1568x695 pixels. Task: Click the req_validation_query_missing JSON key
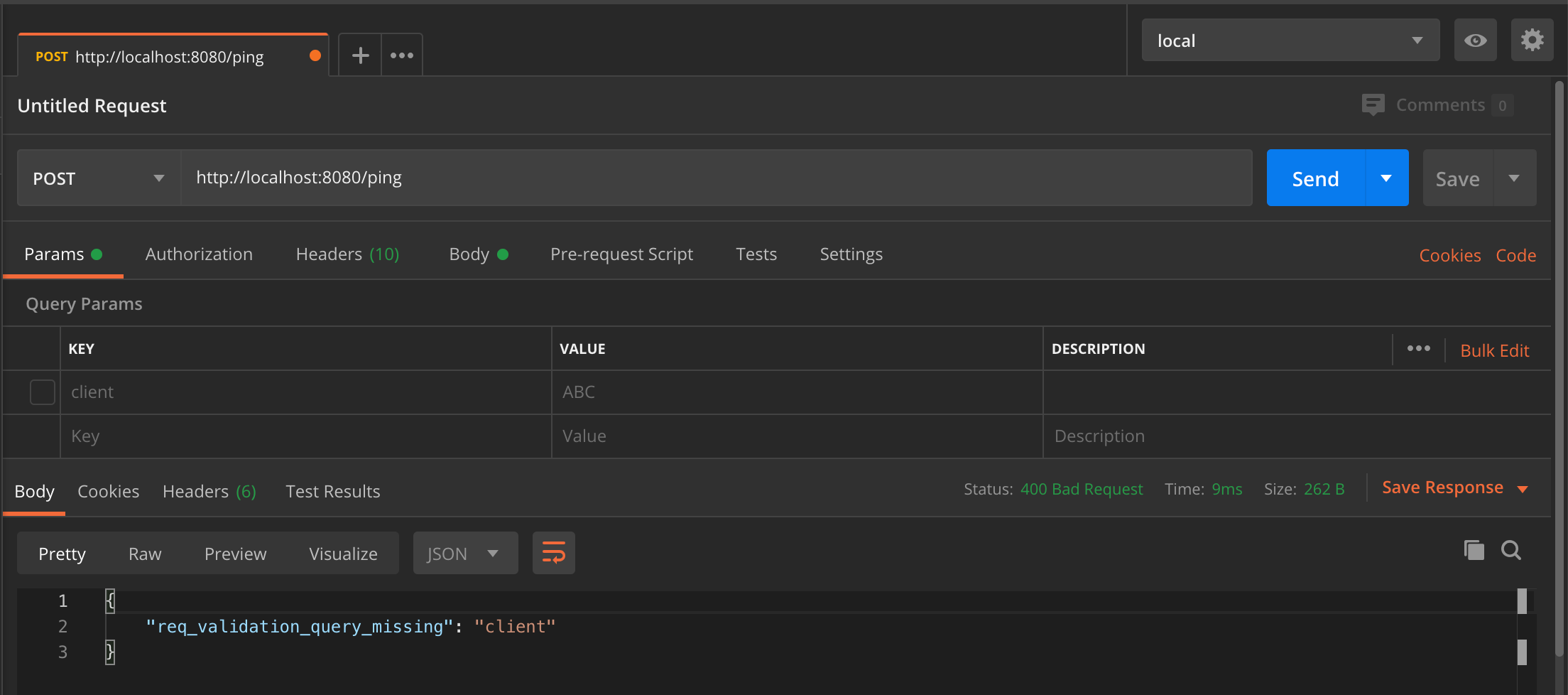click(x=299, y=627)
